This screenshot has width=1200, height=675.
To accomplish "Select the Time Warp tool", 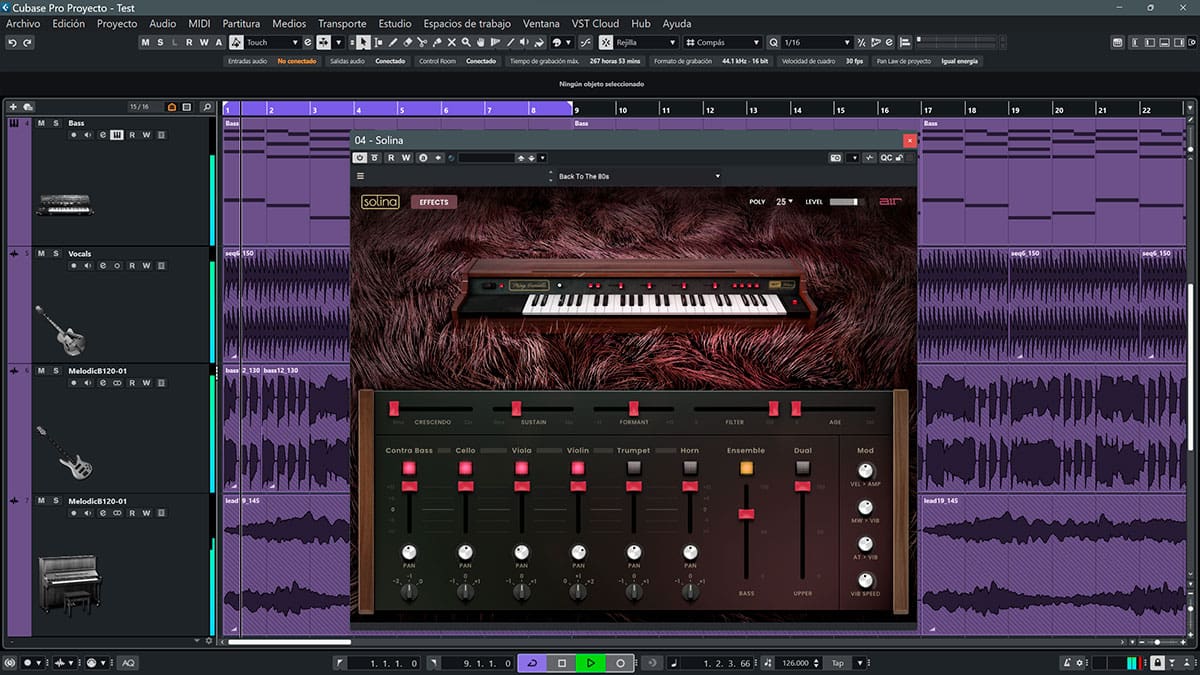I will (x=497, y=43).
